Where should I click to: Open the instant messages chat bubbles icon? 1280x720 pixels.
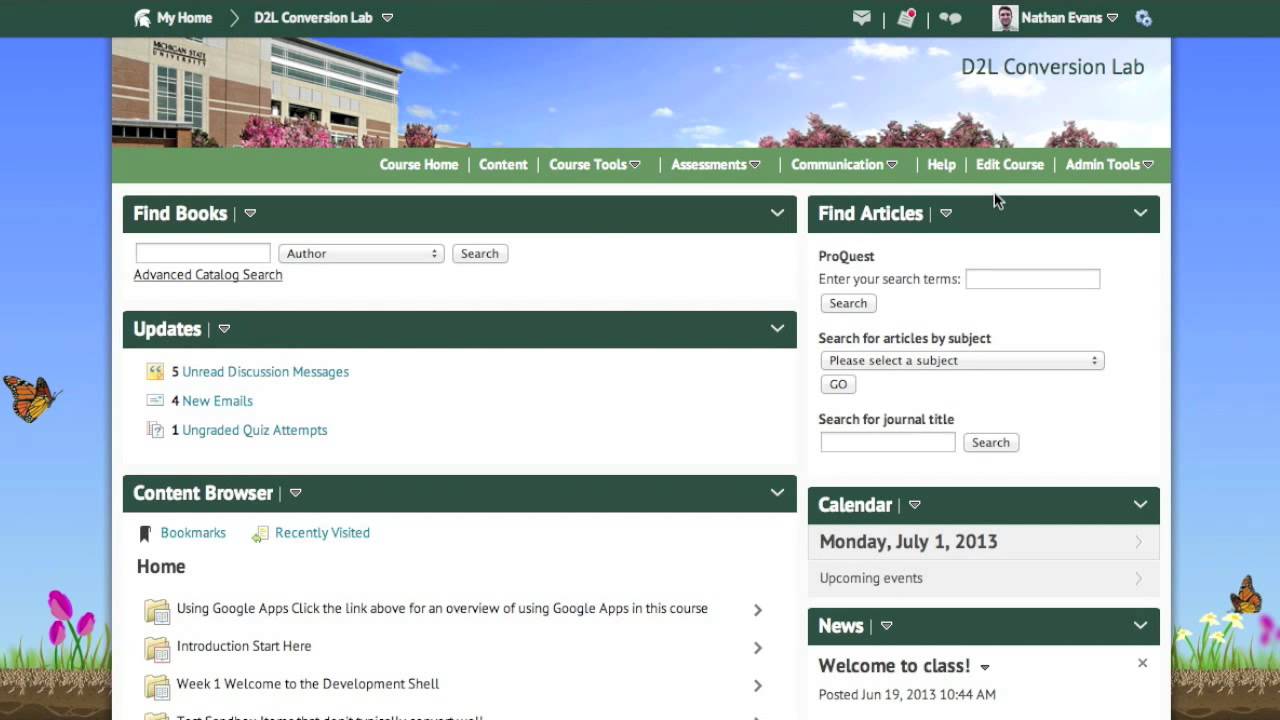950,18
